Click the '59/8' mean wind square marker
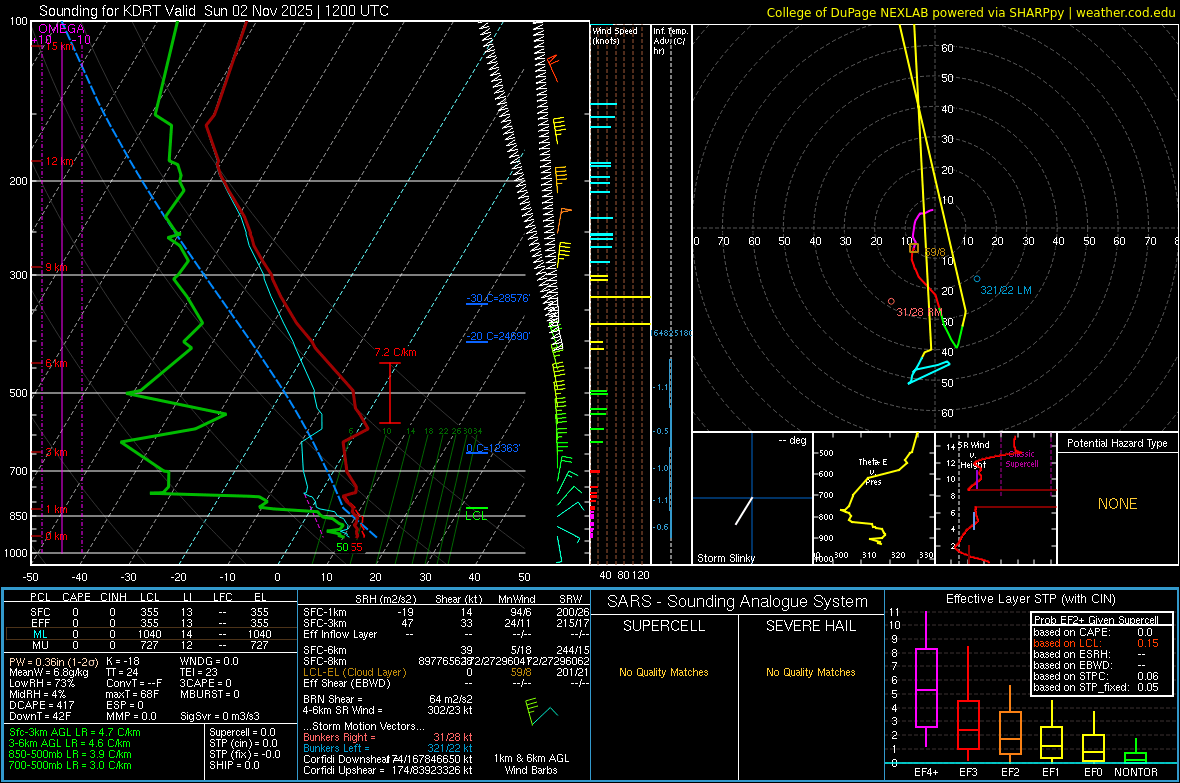 pyautogui.click(x=914, y=248)
